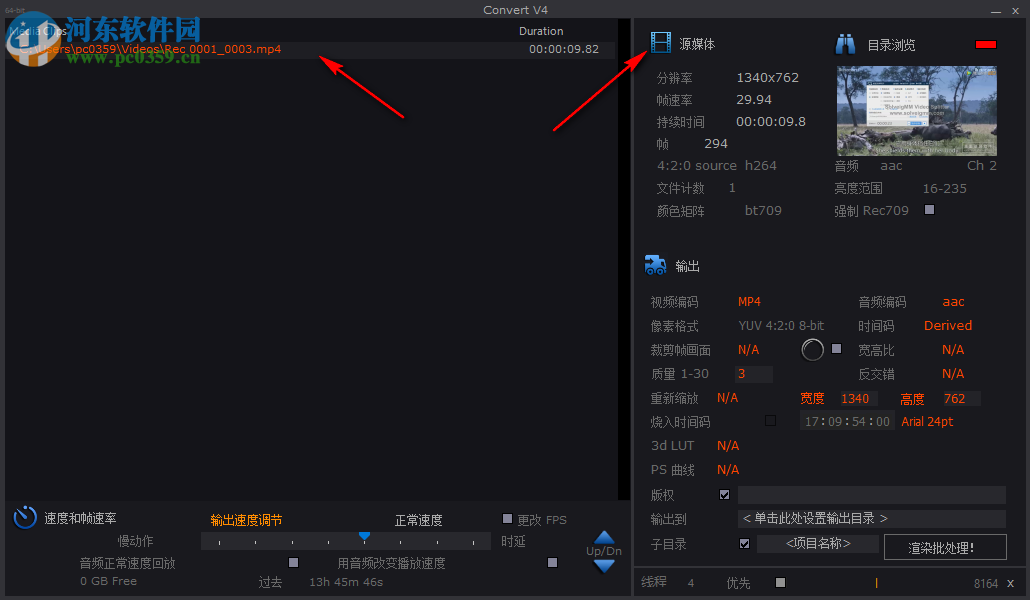
Task: Click the Up/Dn upward blue arrow
Action: [x=603, y=535]
